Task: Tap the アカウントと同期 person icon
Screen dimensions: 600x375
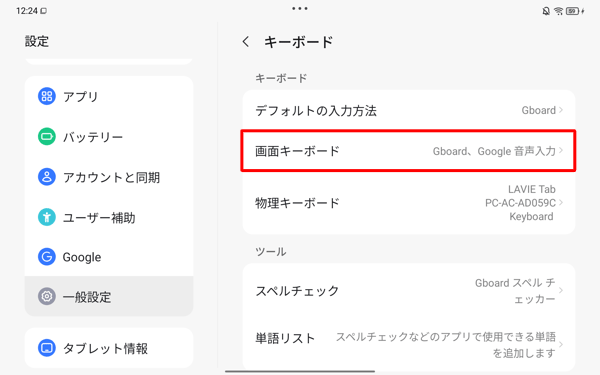Action: click(47, 177)
